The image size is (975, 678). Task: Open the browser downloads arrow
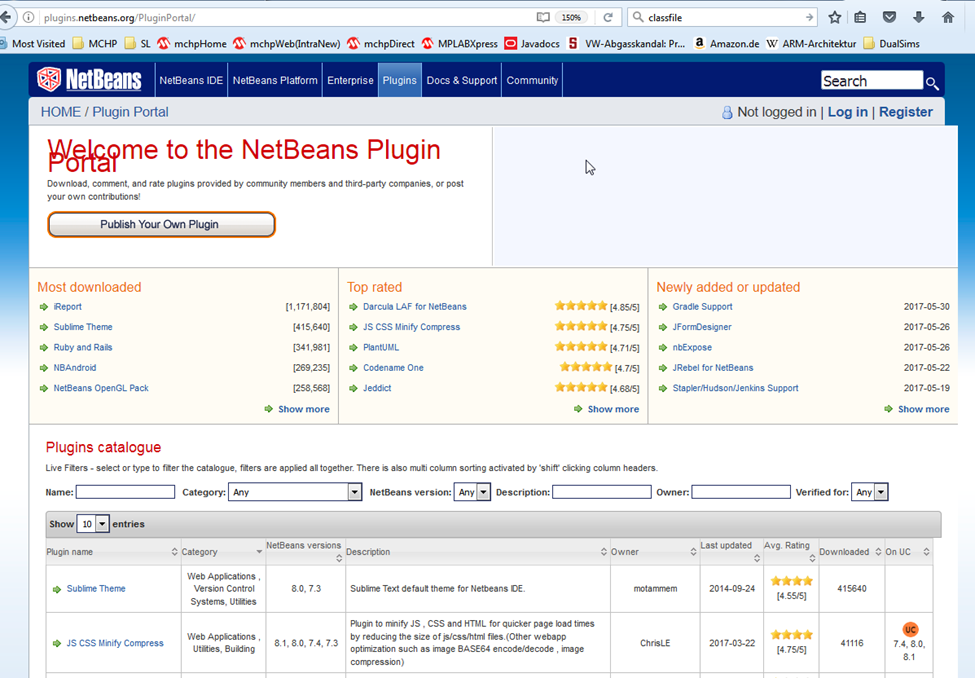918,17
